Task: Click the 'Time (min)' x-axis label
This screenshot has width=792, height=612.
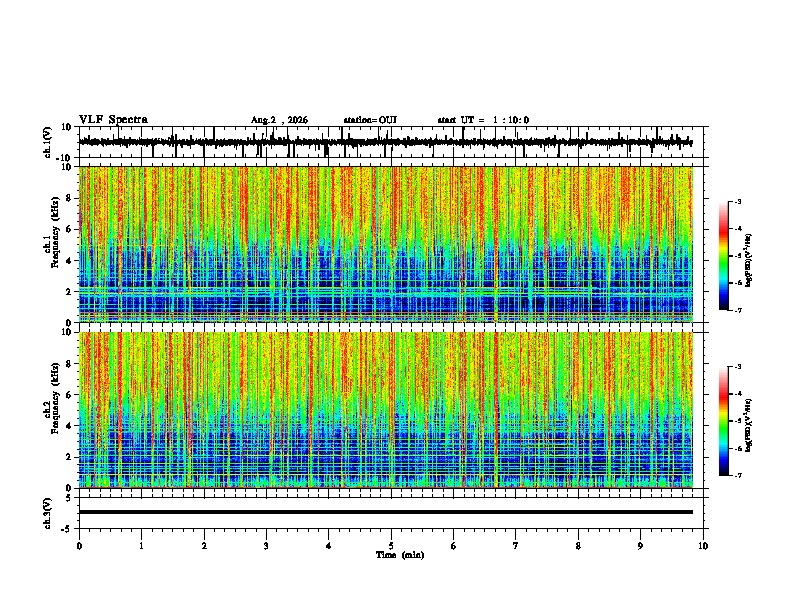Action: [400, 555]
